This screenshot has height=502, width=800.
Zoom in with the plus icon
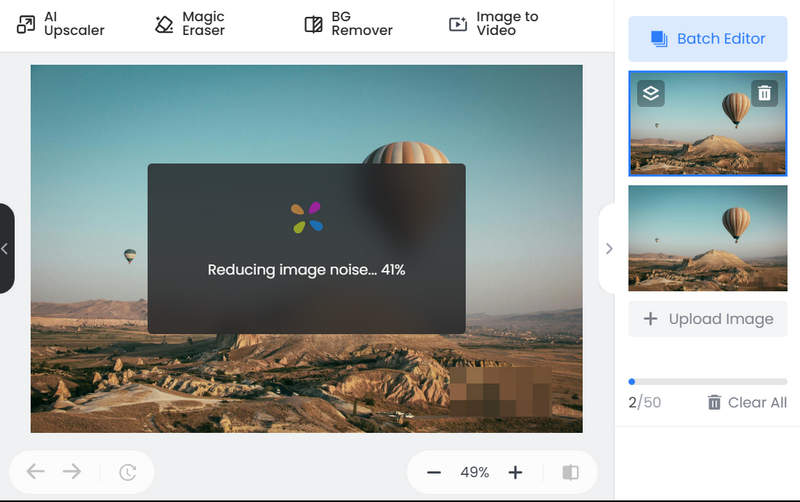515,472
